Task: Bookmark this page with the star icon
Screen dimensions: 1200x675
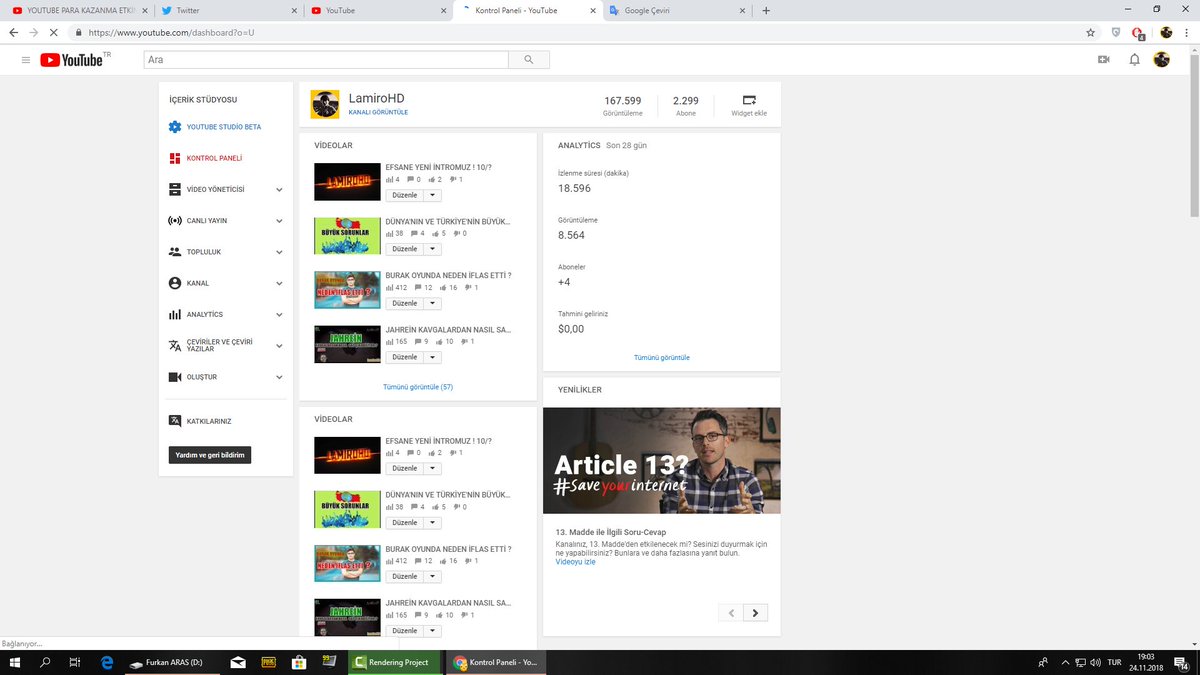Action: (x=1090, y=32)
